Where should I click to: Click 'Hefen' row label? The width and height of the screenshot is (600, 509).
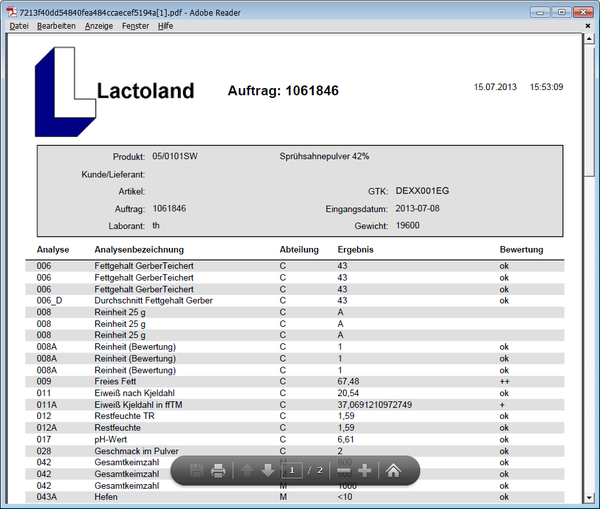pyautogui.click(x=106, y=497)
